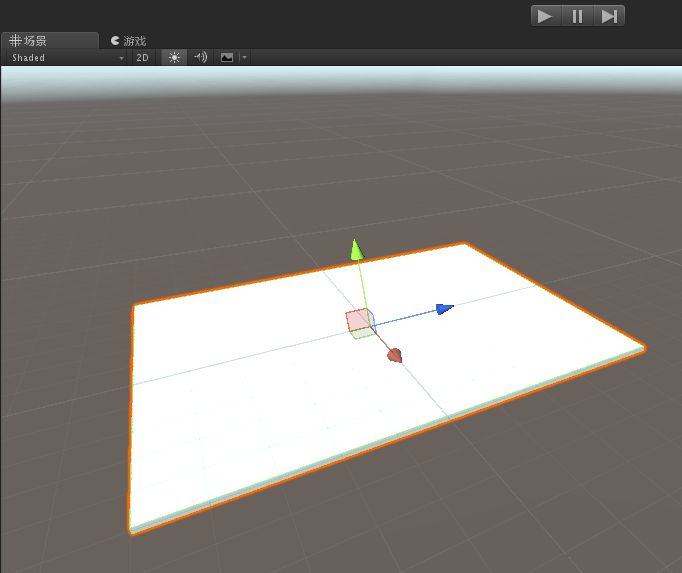Click the green plane handle of the gizmo
This screenshot has height=573, width=682.
point(363,333)
